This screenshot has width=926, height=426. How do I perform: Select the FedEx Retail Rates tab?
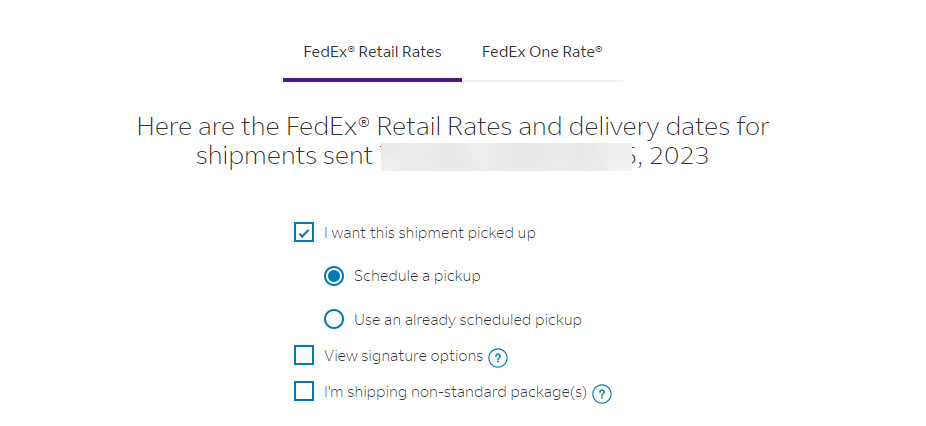pos(372,51)
